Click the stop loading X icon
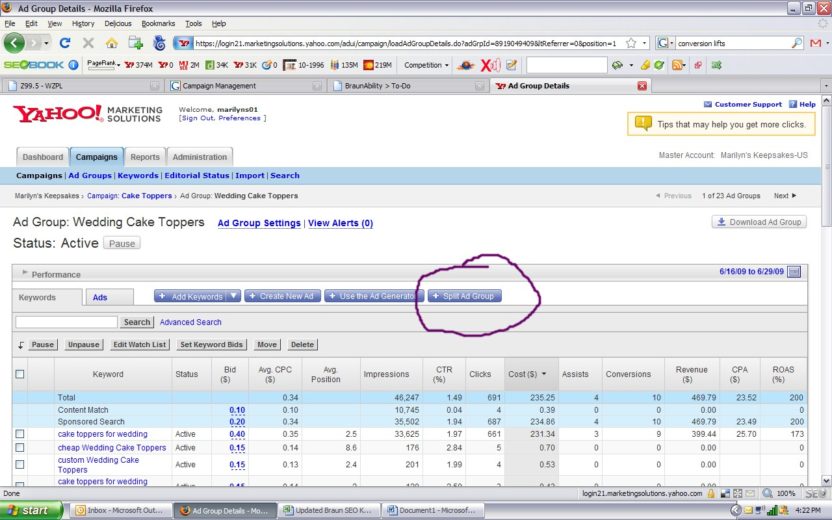This screenshot has height=520, width=832. coord(88,43)
